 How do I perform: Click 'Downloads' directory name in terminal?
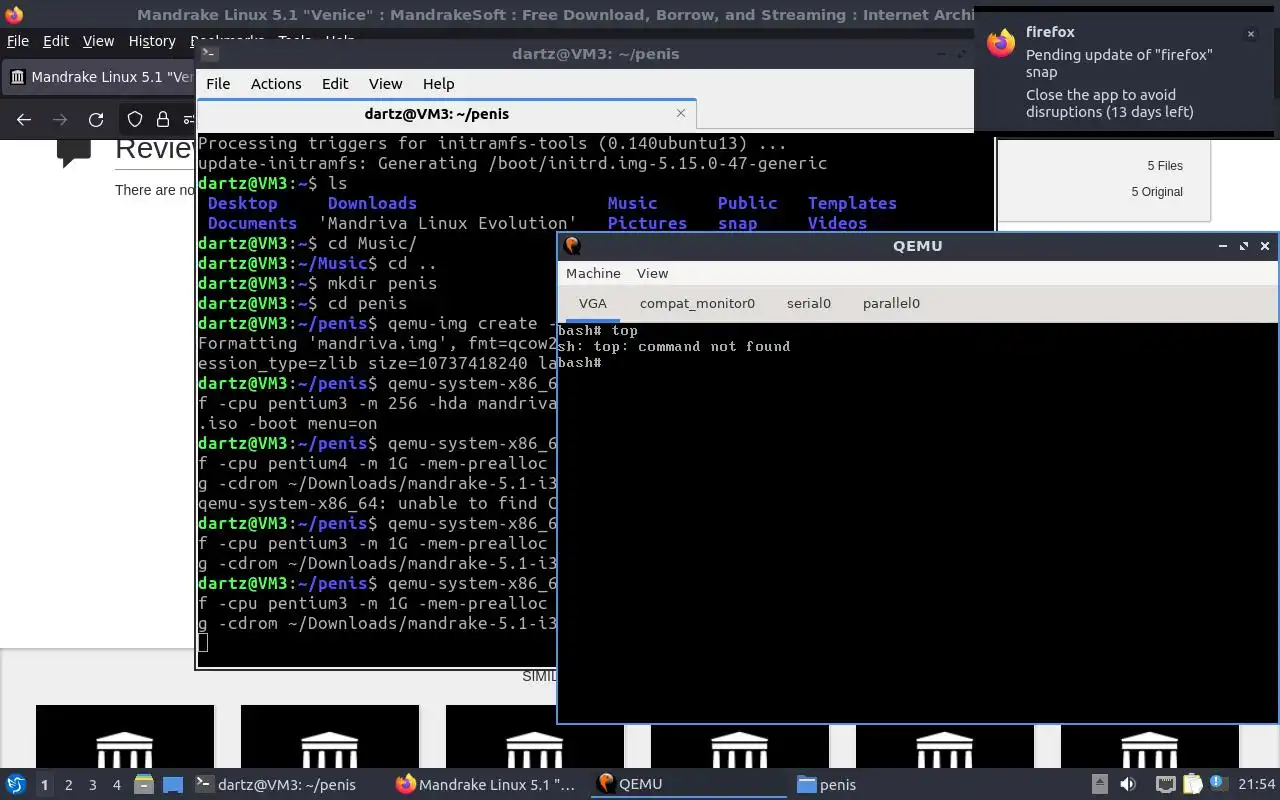[x=372, y=203]
